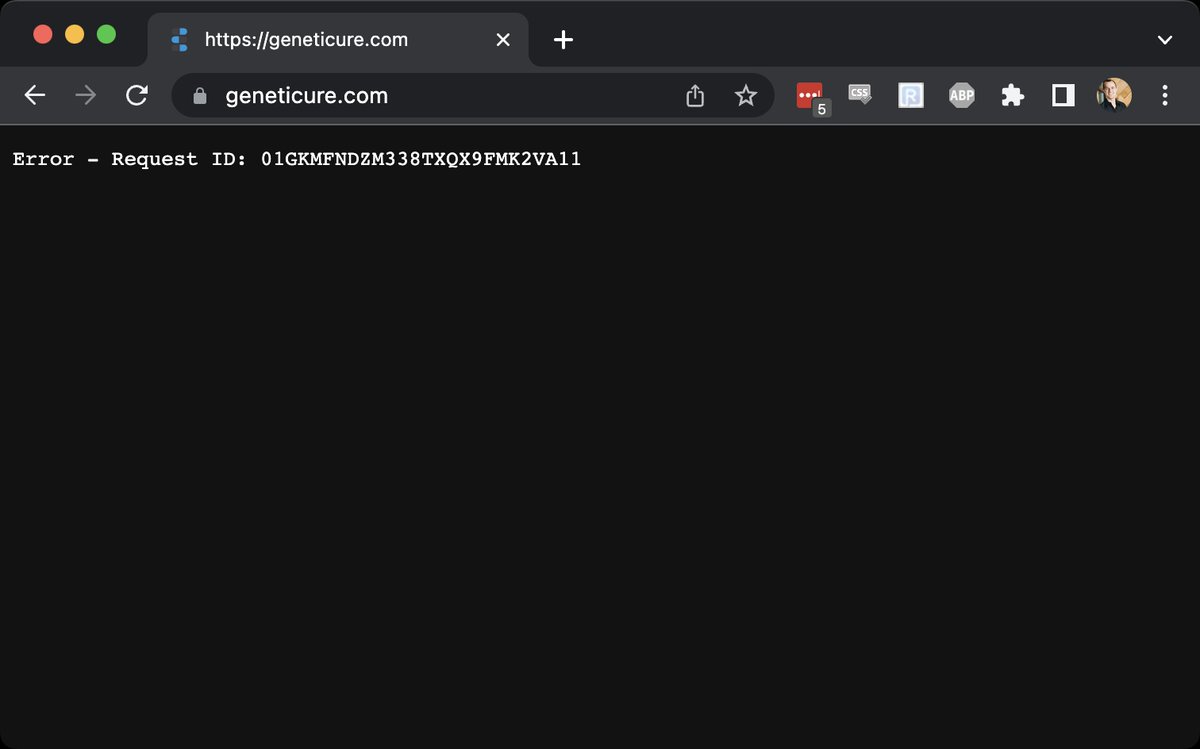Screen dimensions: 1200x749
Task: Click the geneticure tab favicon
Action: 180,40
